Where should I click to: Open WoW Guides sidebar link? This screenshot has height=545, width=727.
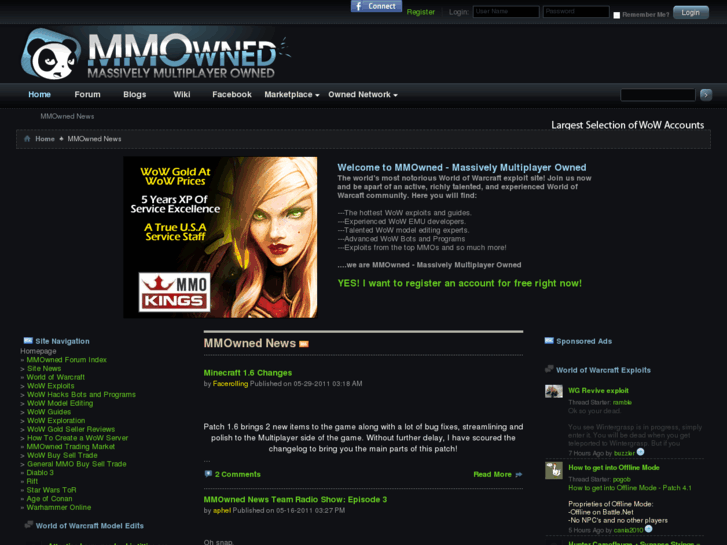point(49,412)
